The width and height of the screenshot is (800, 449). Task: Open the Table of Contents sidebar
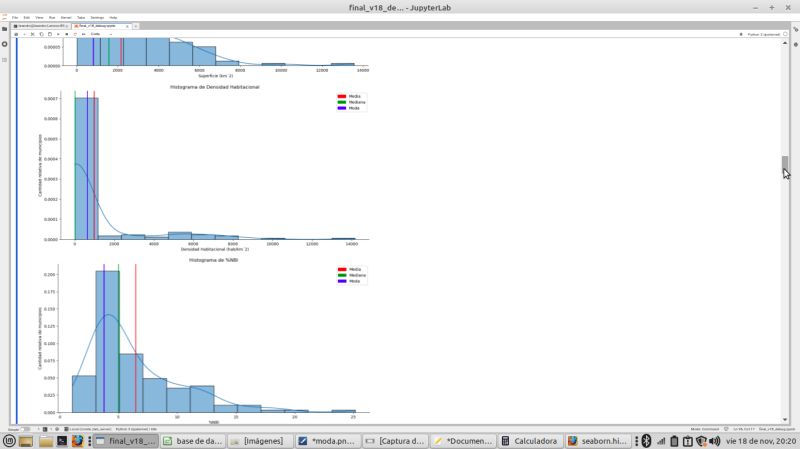[5, 60]
